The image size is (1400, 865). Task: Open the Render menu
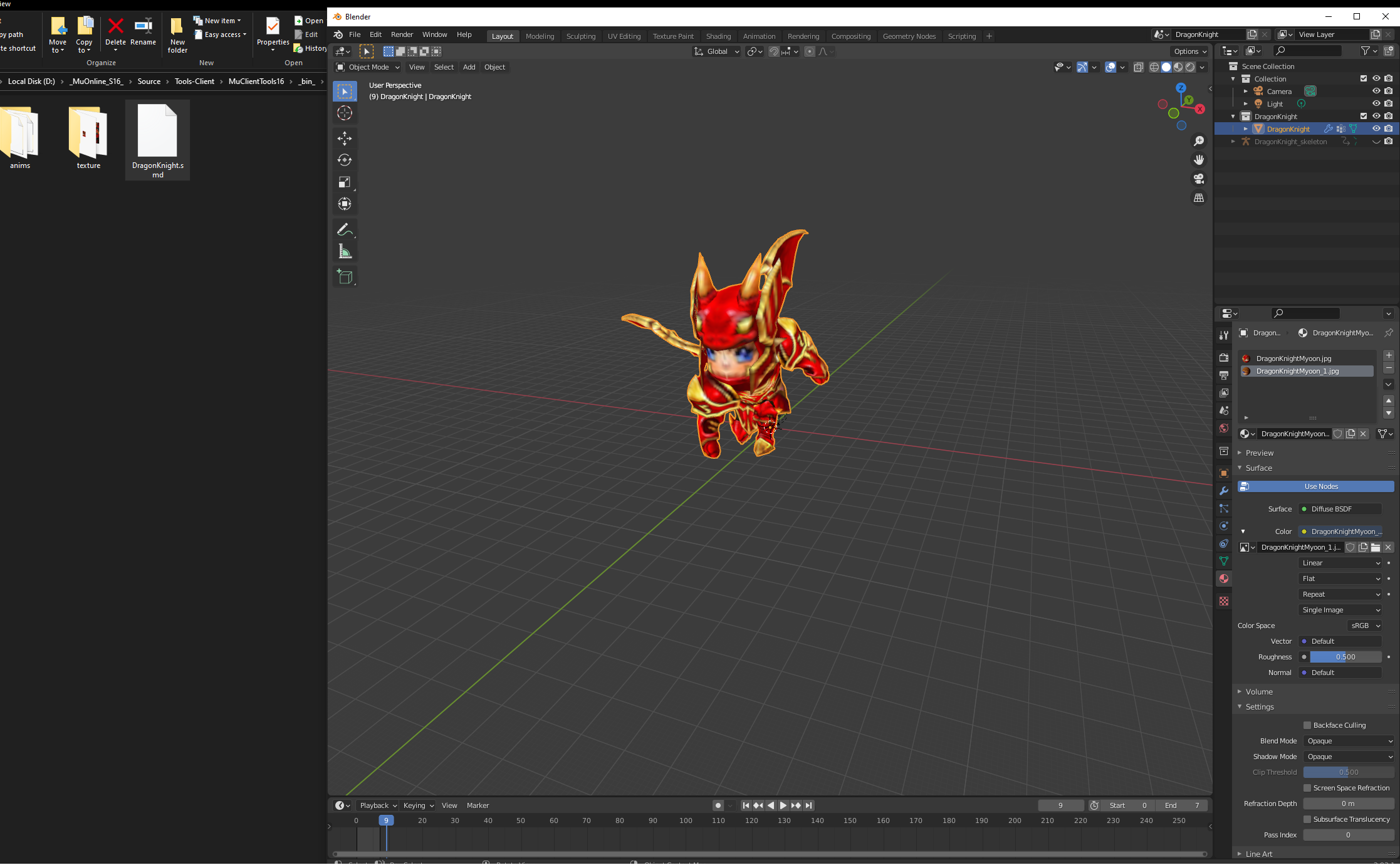402,35
